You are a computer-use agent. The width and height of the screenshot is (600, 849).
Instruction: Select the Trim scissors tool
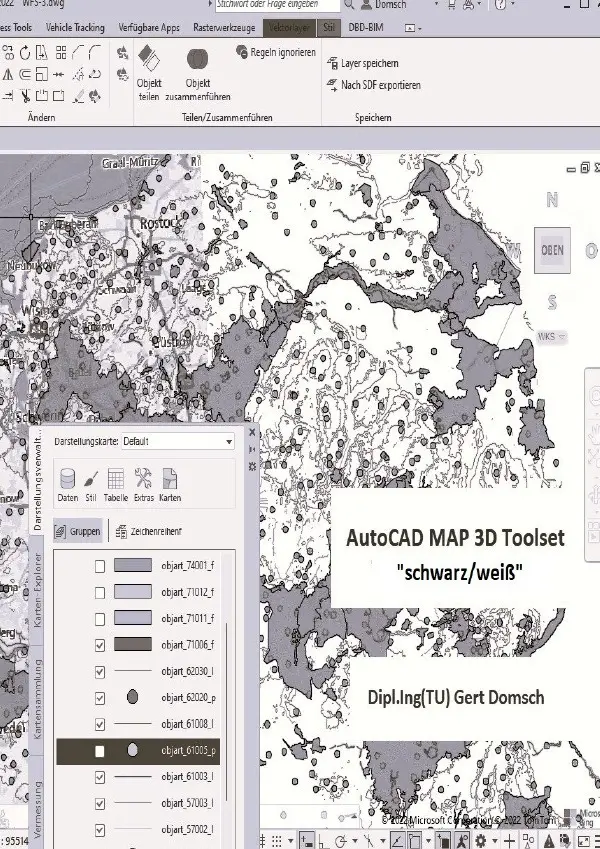click(25, 96)
